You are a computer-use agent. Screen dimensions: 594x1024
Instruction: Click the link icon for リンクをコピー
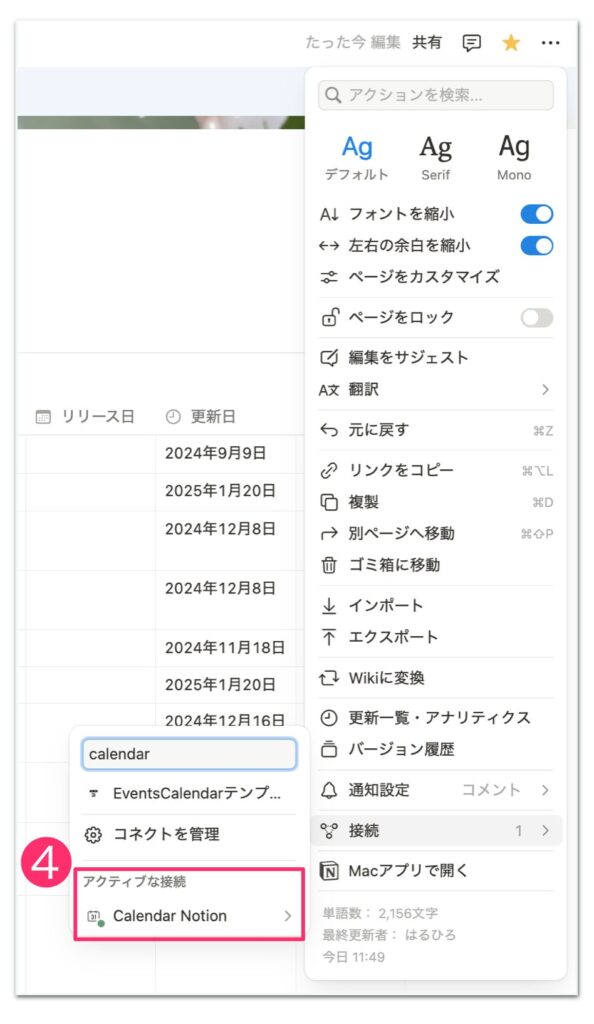pyautogui.click(x=329, y=470)
